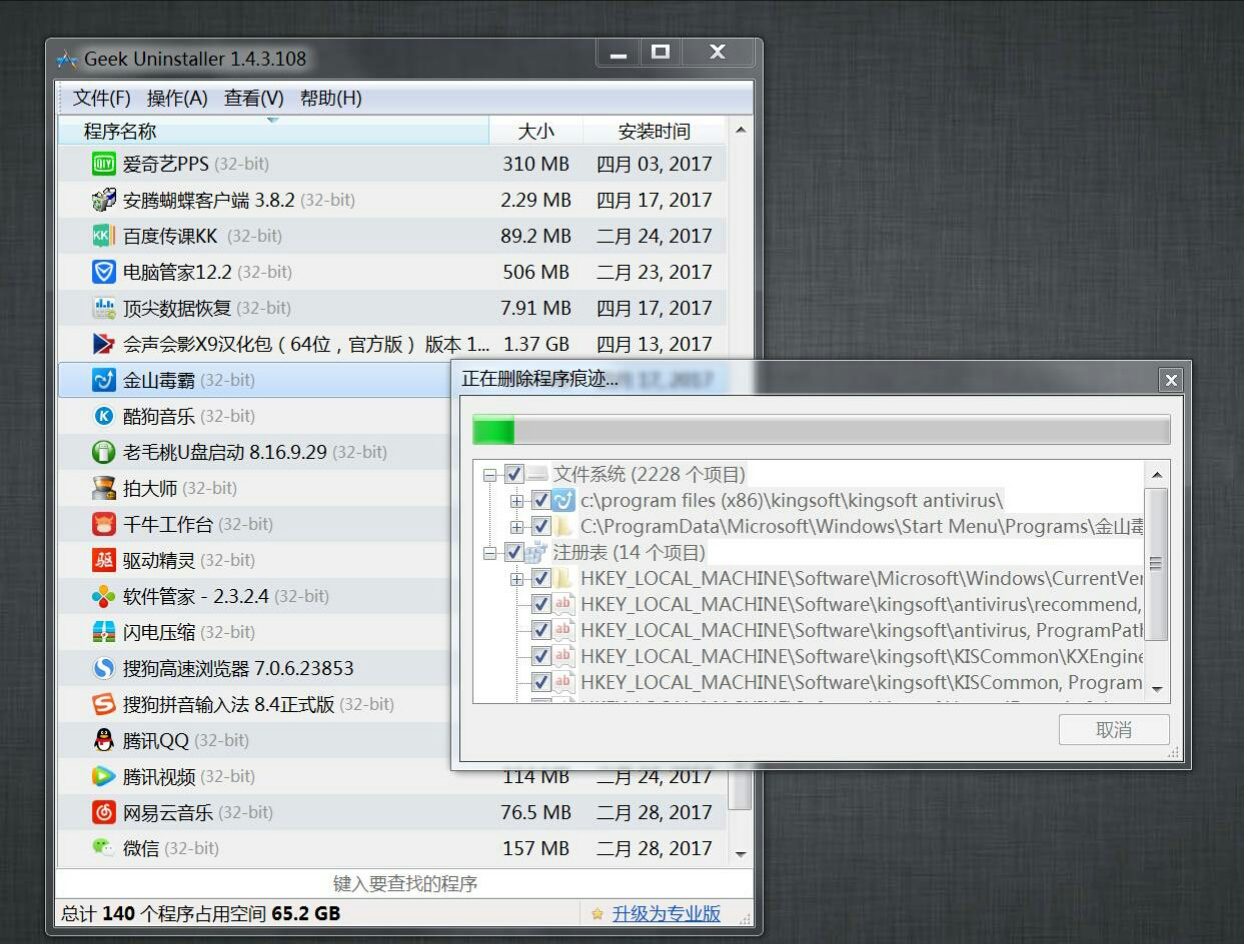Click the 百度传课KK icon
The width and height of the screenshot is (1244, 944).
[x=104, y=236]
